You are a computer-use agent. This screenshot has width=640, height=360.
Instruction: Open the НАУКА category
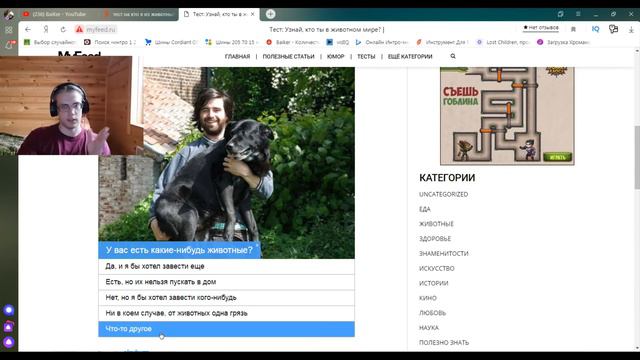429,328
